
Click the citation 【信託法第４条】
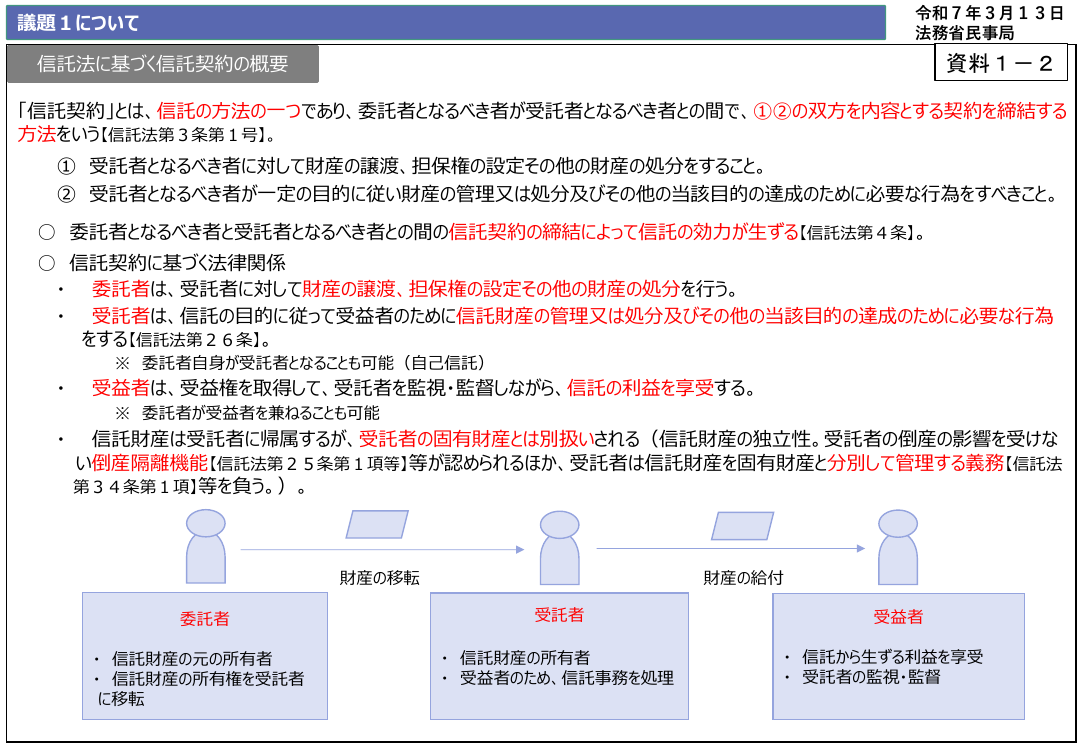857,233
